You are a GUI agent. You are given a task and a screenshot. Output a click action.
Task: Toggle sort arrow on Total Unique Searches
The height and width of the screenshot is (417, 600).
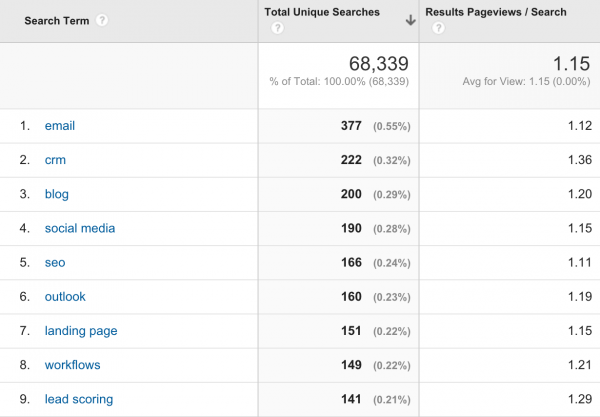(411, 20)
